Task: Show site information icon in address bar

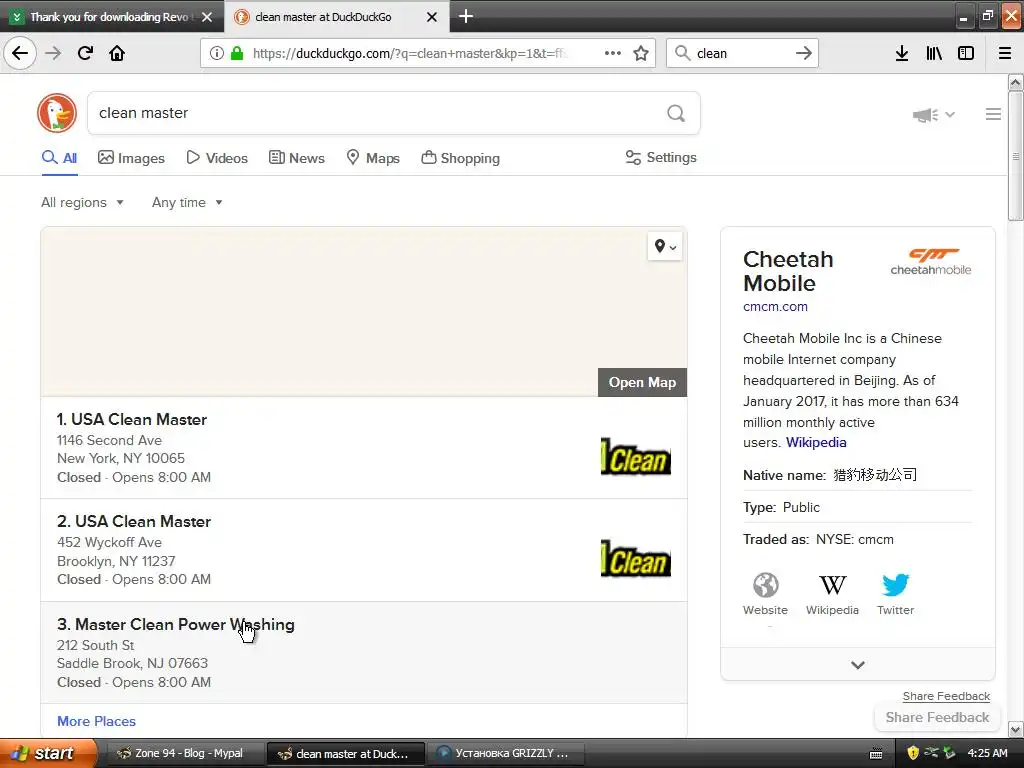Action: pyautogui.click(x=217, y=53)
